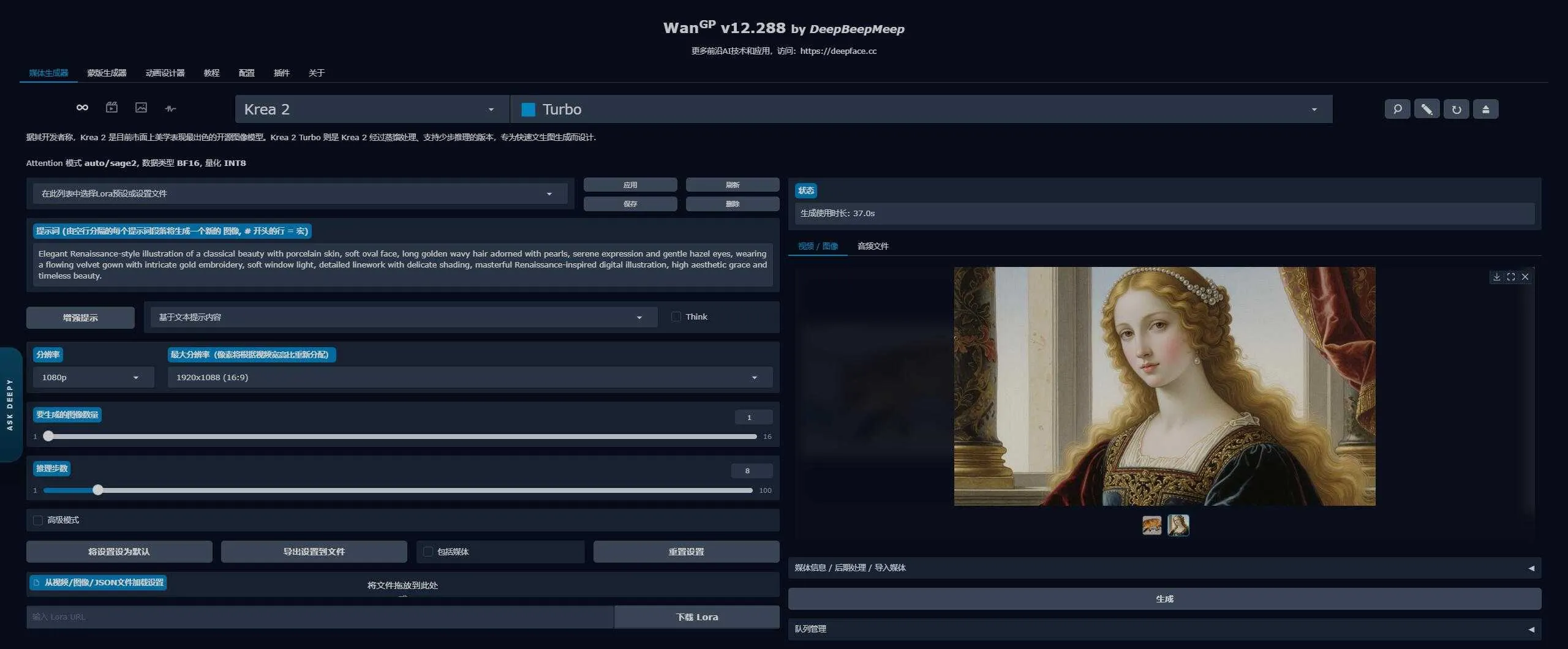Click the eject icon button
This screenshot has width=1568, height=649.
pyautogui.click(x=1485, y=109)
